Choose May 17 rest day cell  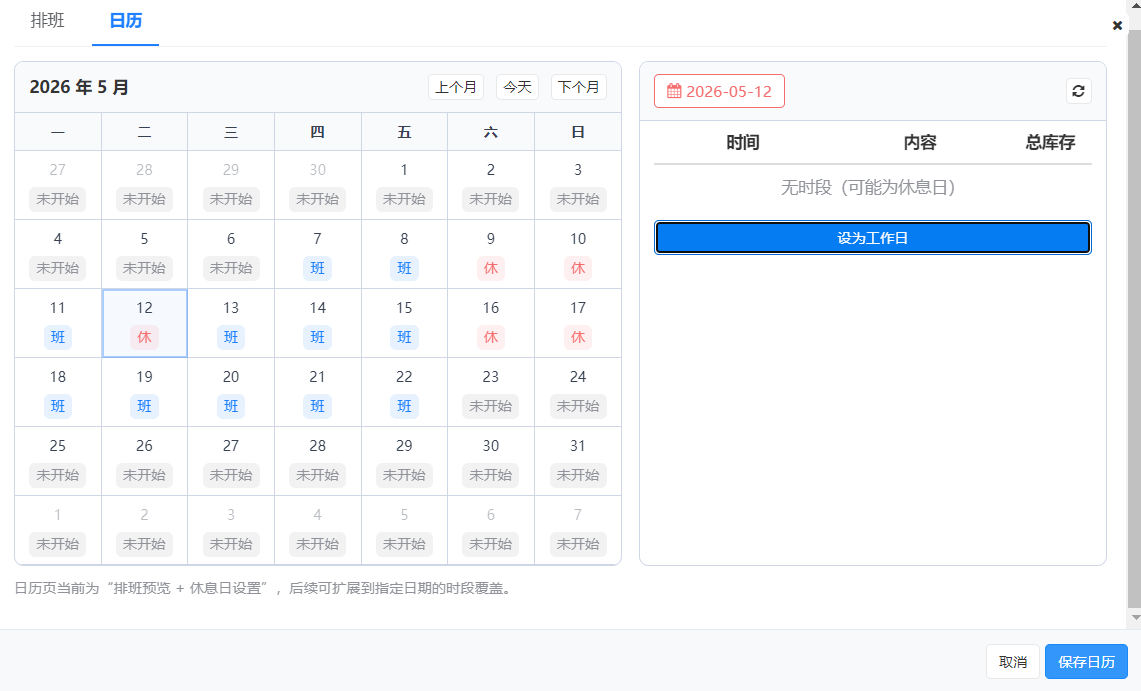coord(578,323)
